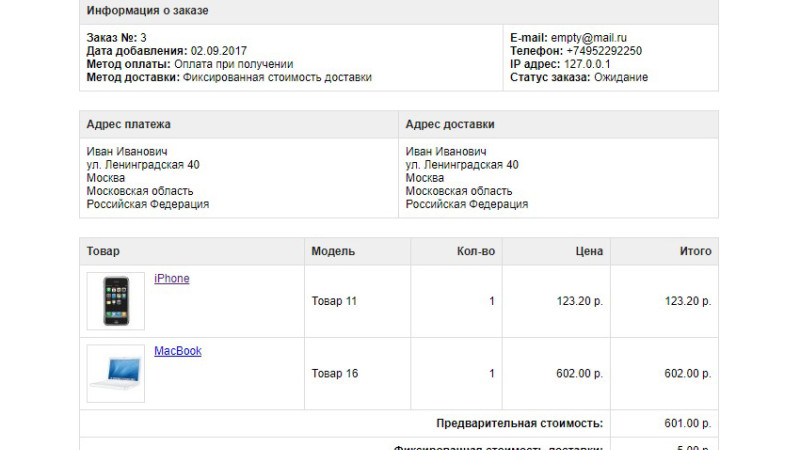800x450 pixels.
Task: Click the Адрес доставки header
Action: pos(450,124)
